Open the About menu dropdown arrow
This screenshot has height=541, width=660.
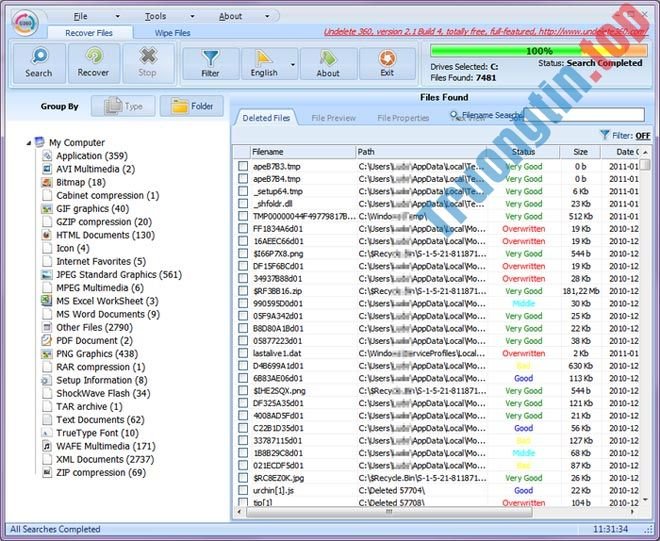coord(267,16)
